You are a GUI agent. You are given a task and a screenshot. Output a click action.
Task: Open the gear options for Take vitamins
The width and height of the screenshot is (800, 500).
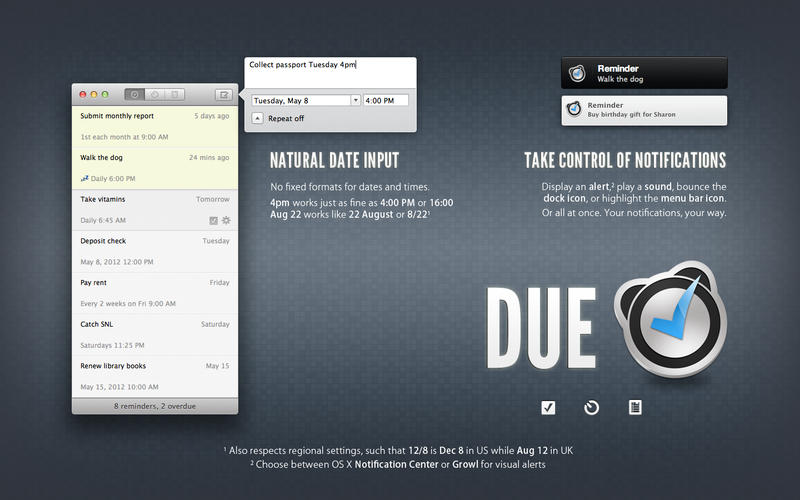tap(226, 220)
